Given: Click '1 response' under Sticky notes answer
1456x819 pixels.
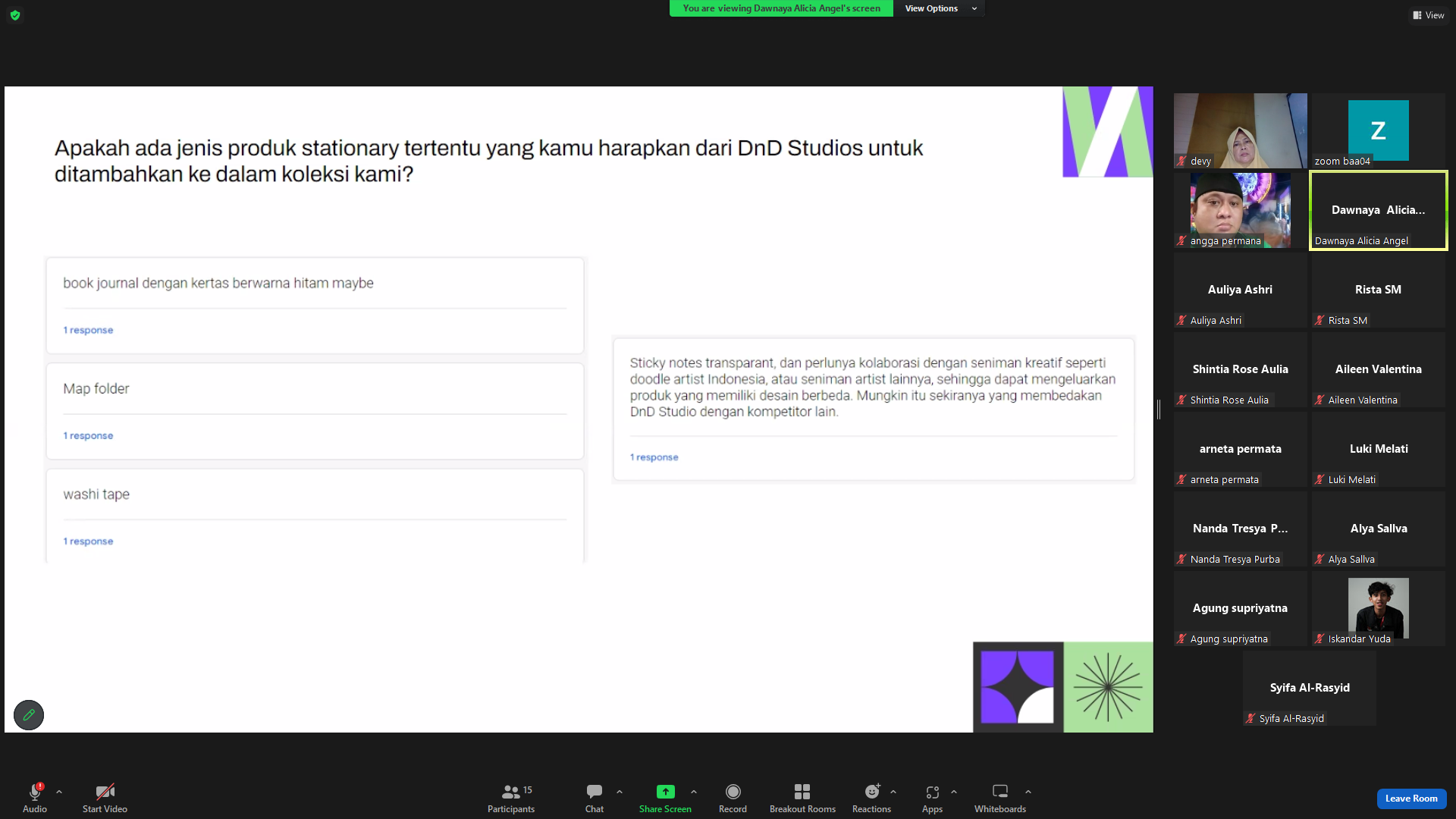Looking at the screenshot, I should tap(654, 457).
